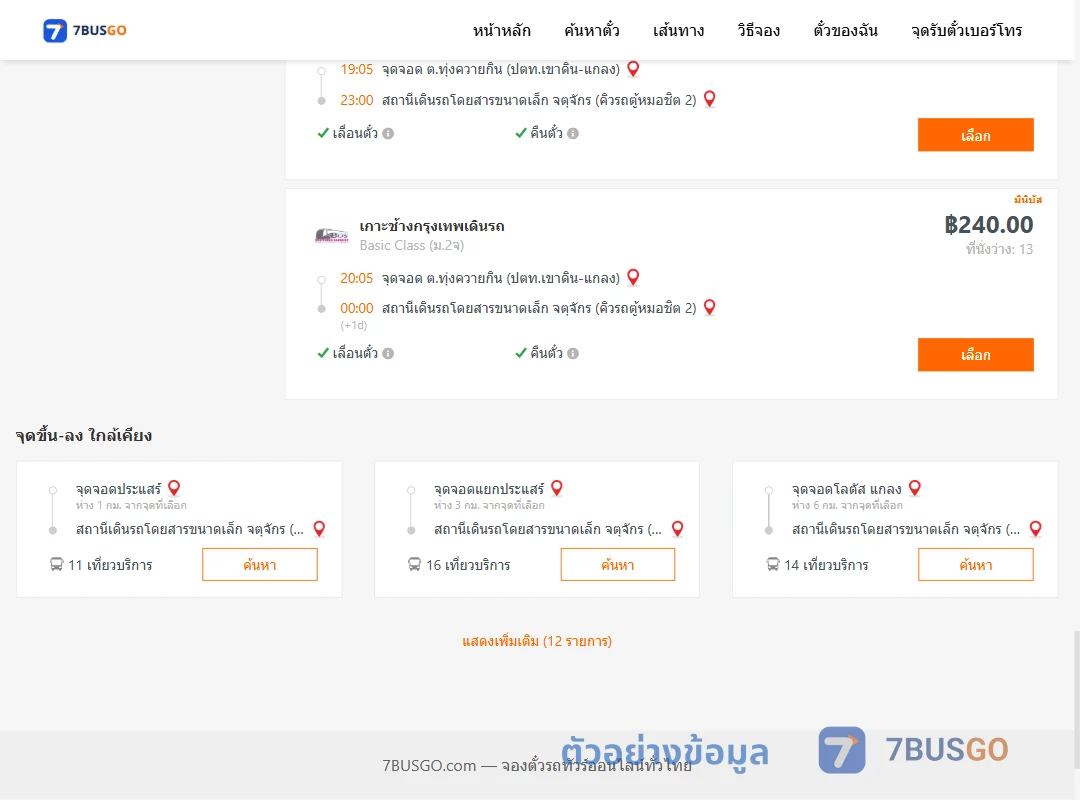The width and height of the screenshot is (1080, 800).
Task: Click destination map pin in จุดจอดโลตัส แกลง card
Action: click(1035, 529)
